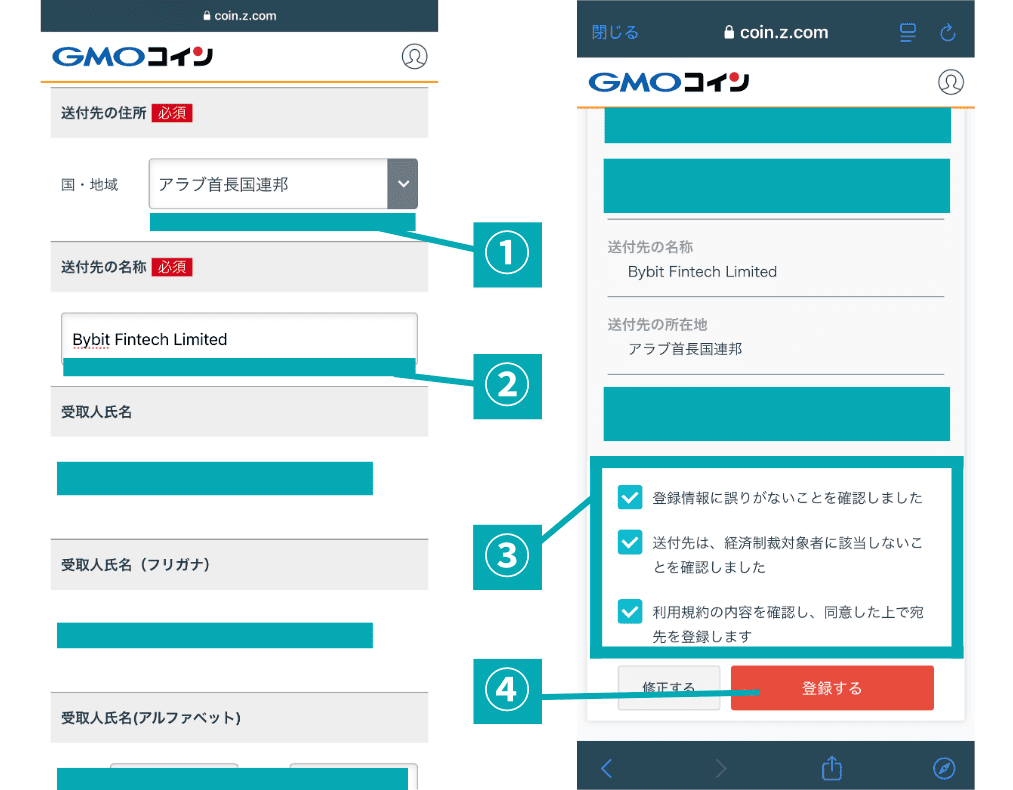Open Safari compass icon
Viewport: 1013px width, 790px height.
(x=944, y=768)
